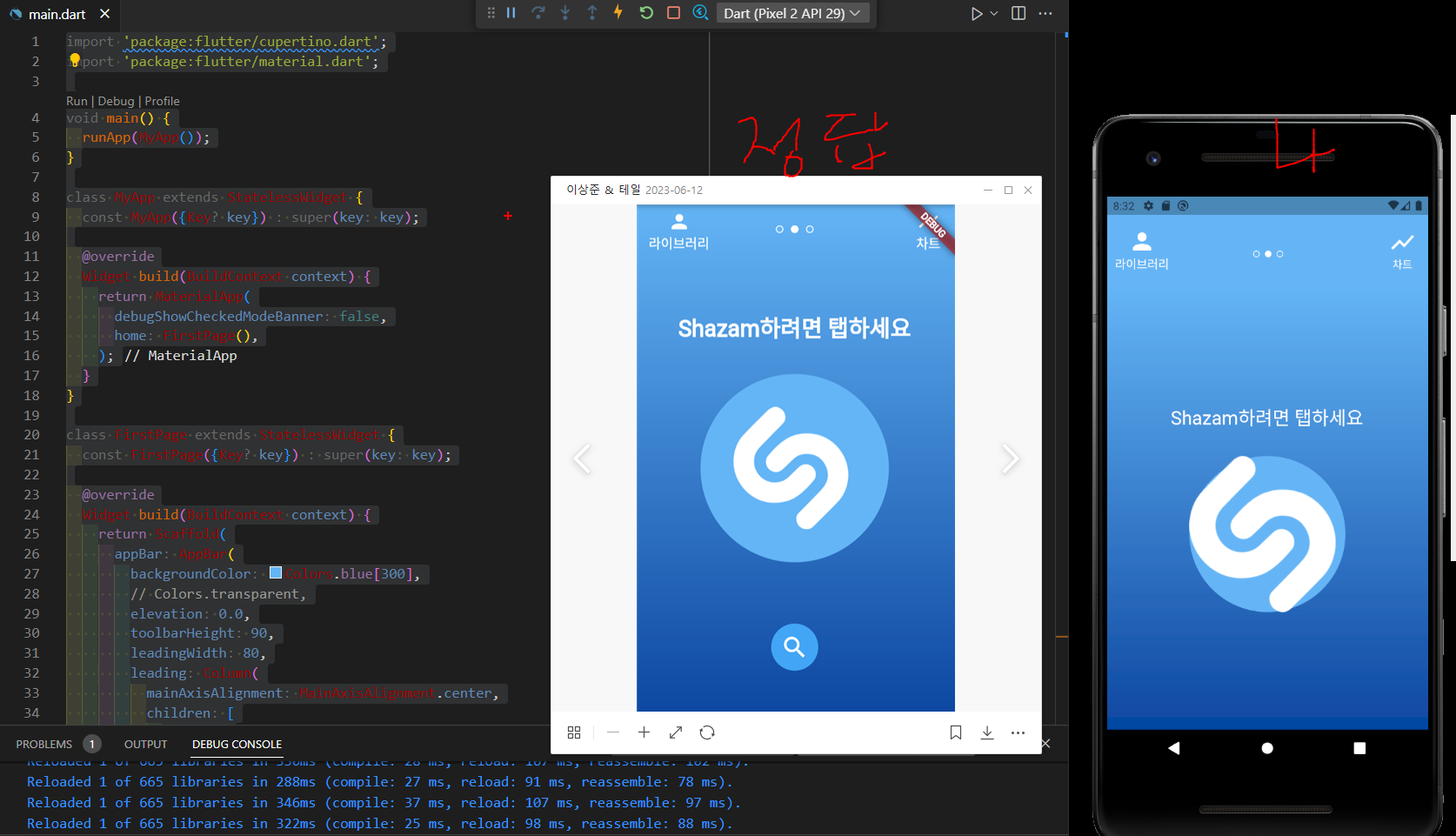Open the Colors.blue[300] color swatch
Viewport: 1456px width, 836px height.
[276, 572]
